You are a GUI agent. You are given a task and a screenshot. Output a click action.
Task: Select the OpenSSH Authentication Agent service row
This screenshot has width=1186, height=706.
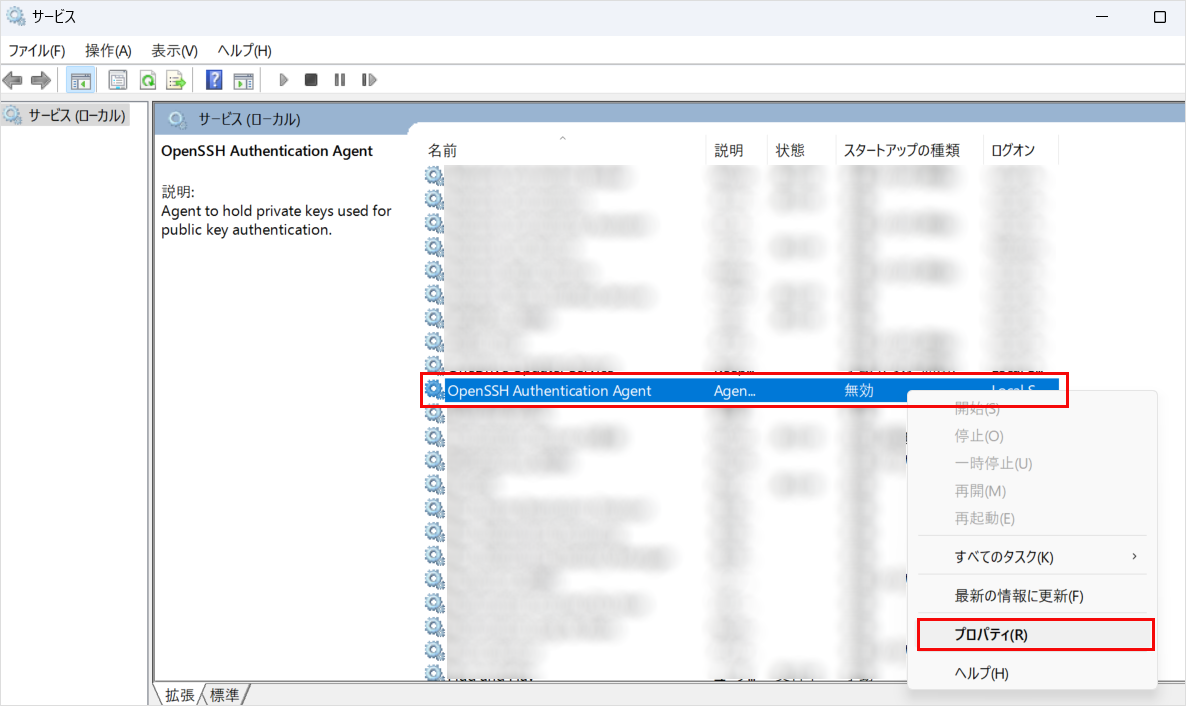549,391
